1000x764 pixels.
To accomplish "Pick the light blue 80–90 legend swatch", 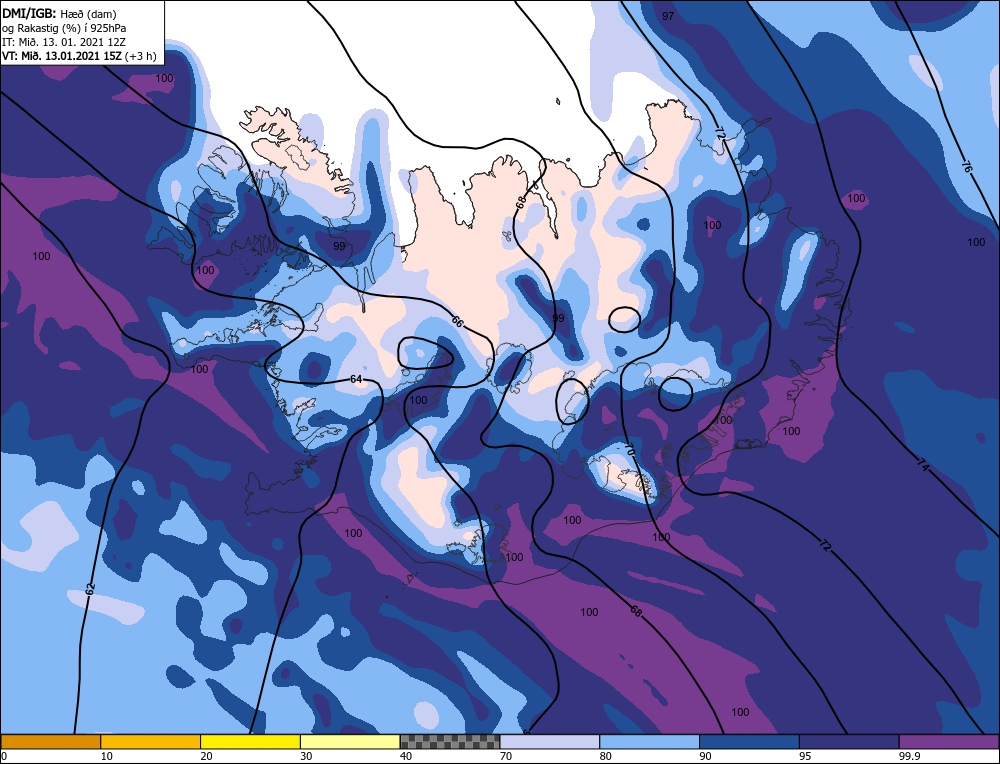I will 650,742.
